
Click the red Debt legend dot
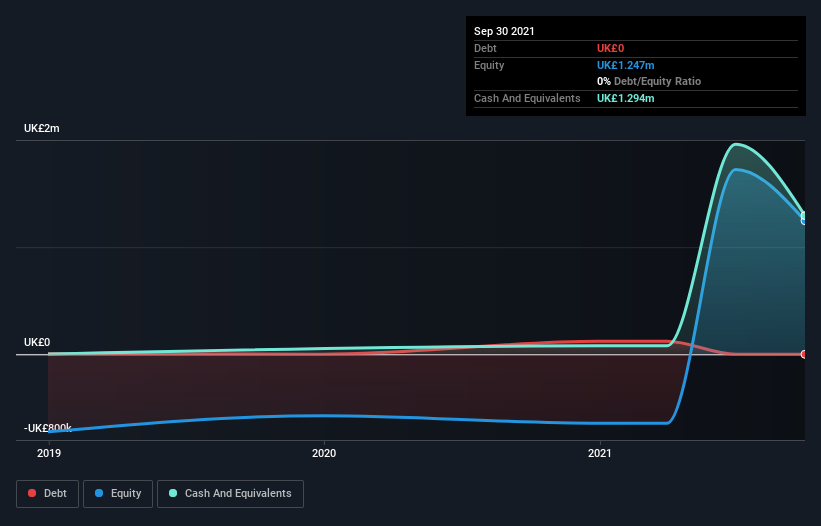(32, 493)
